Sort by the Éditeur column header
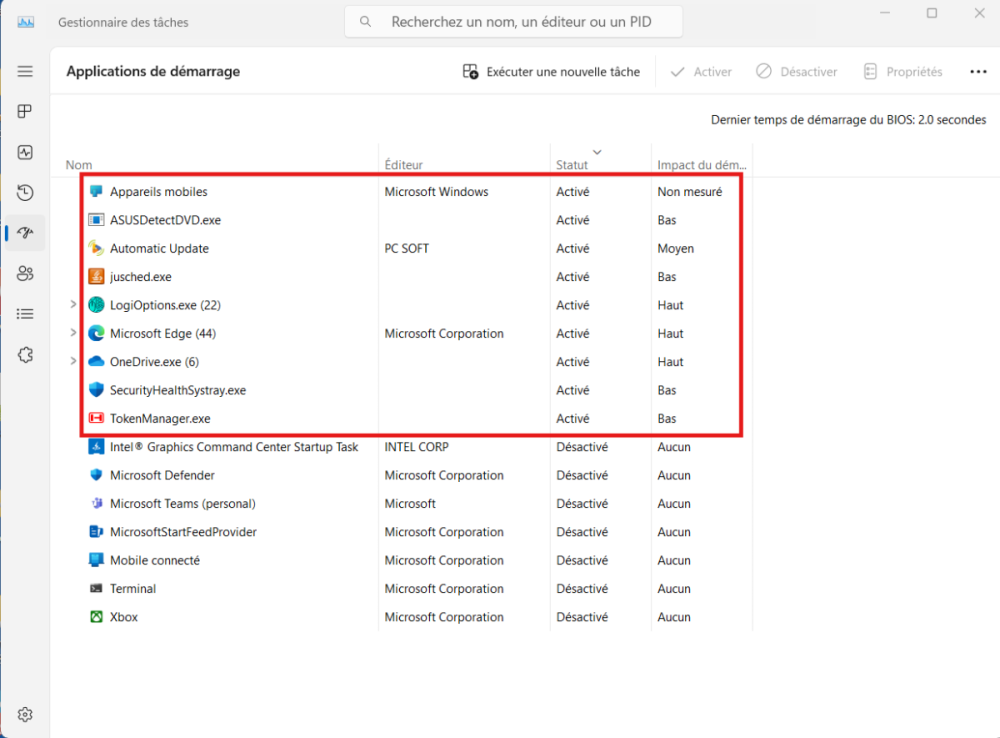 [x=404, y=165]
